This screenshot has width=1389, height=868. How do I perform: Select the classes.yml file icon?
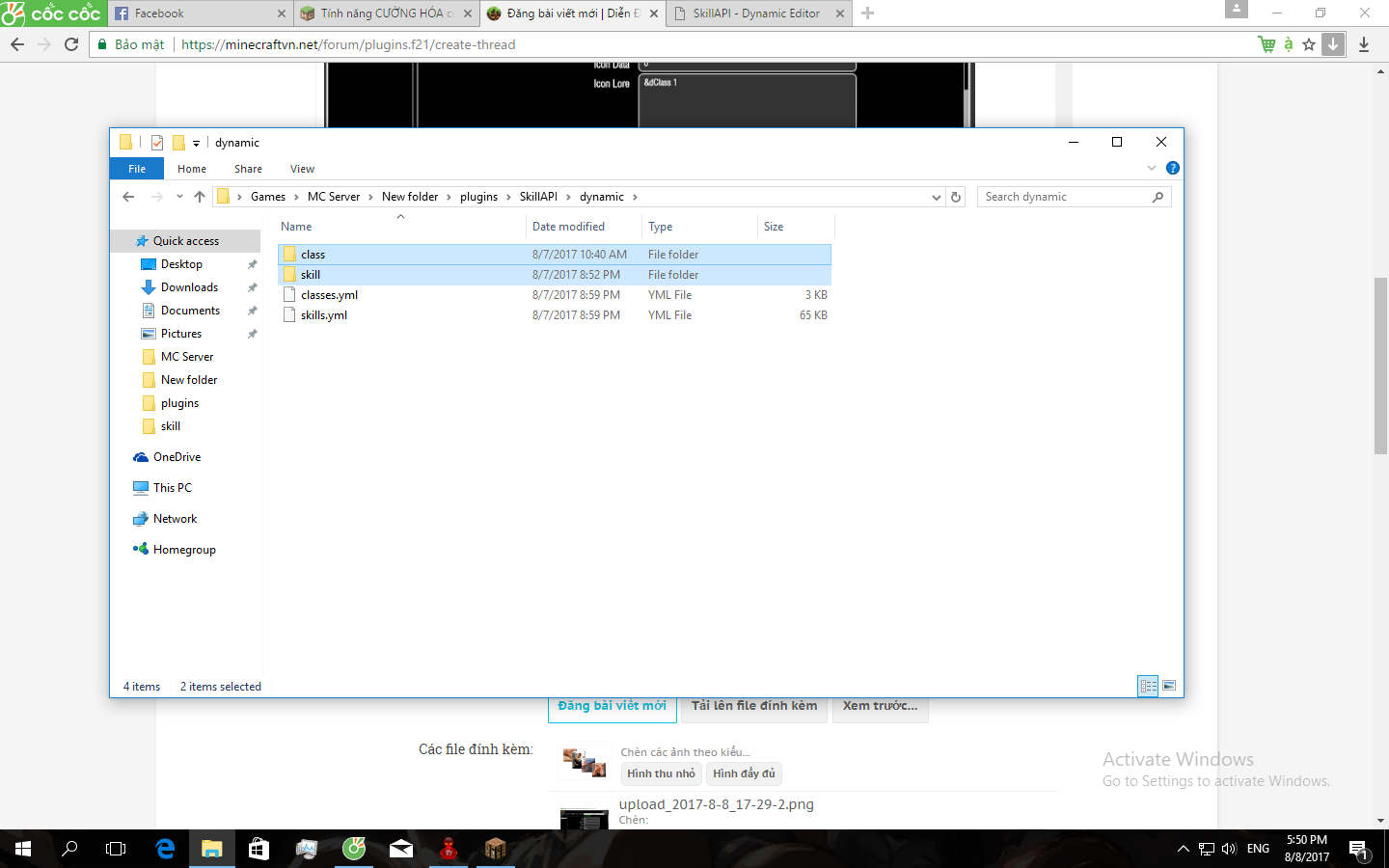(x=289, y=295)
